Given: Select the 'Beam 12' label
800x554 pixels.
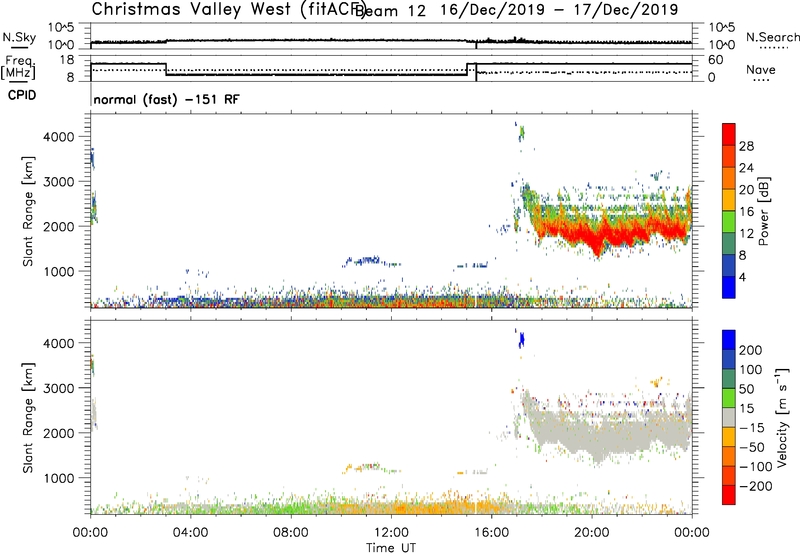Looking at the screenshot, I should point(390,10).
